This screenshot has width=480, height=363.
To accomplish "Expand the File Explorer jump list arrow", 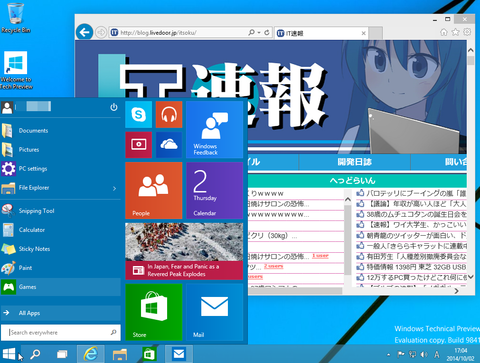I will pyautogui.click(x=114, y=188).
